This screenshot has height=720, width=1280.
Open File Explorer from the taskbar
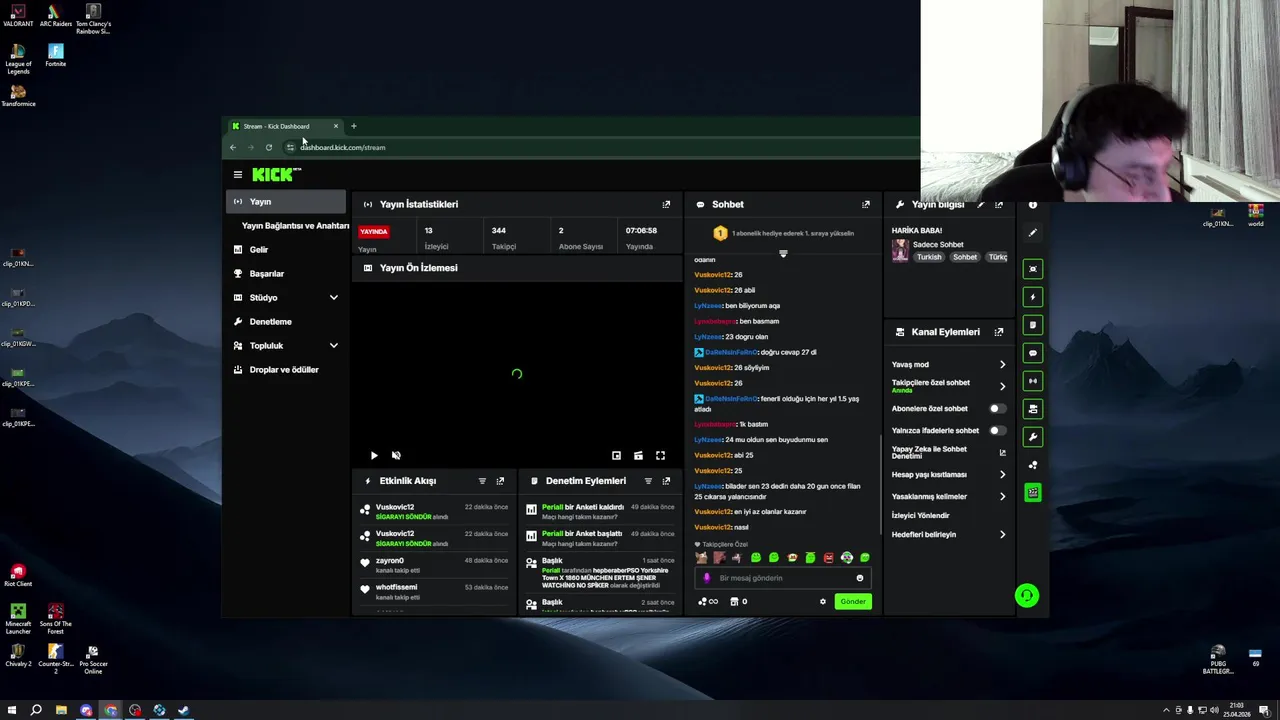coord(61,711)
